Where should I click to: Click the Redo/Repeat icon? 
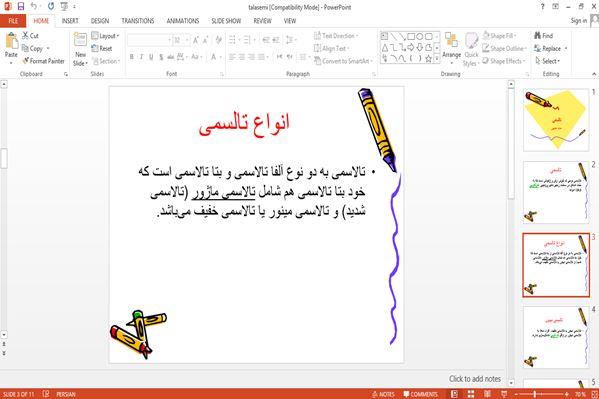coord(51,6)
